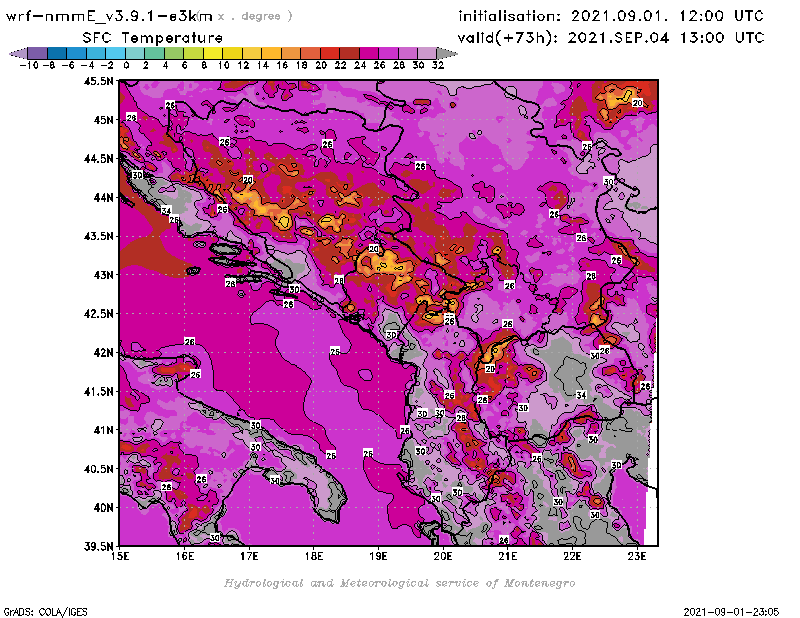Click the 22 to 24 dark red swatch
The height and width of the screenshot is (618, 800).
tap(349, 53)
